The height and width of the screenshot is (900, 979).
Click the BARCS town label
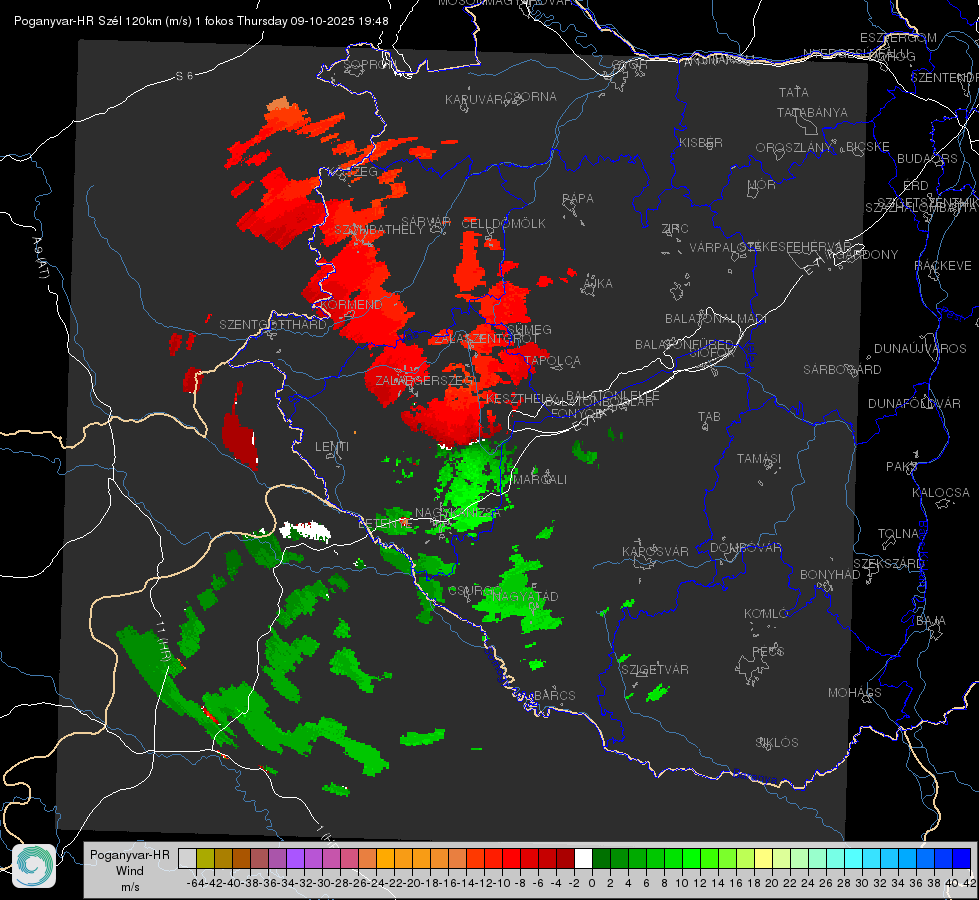pos(555,696)
